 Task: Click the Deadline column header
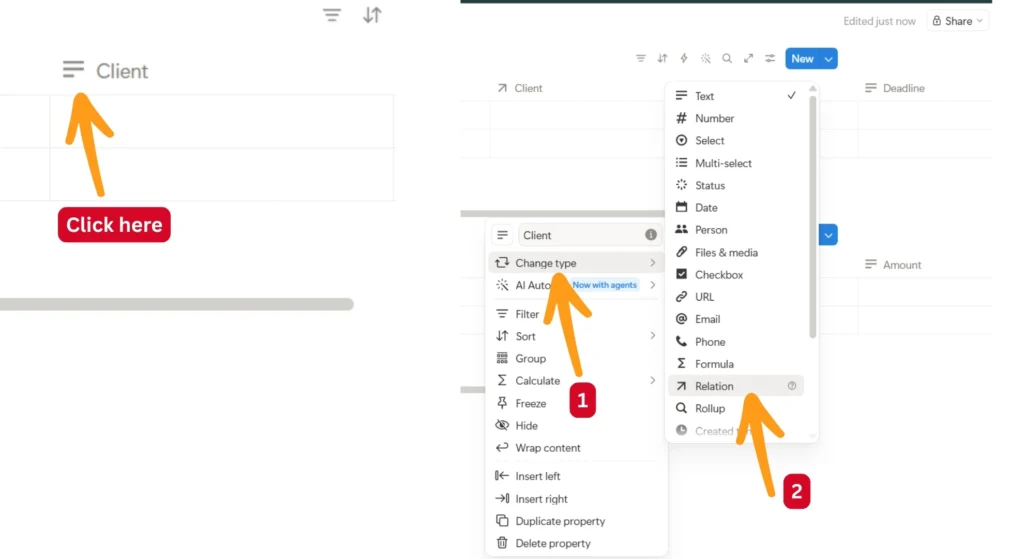coord(895,88)
